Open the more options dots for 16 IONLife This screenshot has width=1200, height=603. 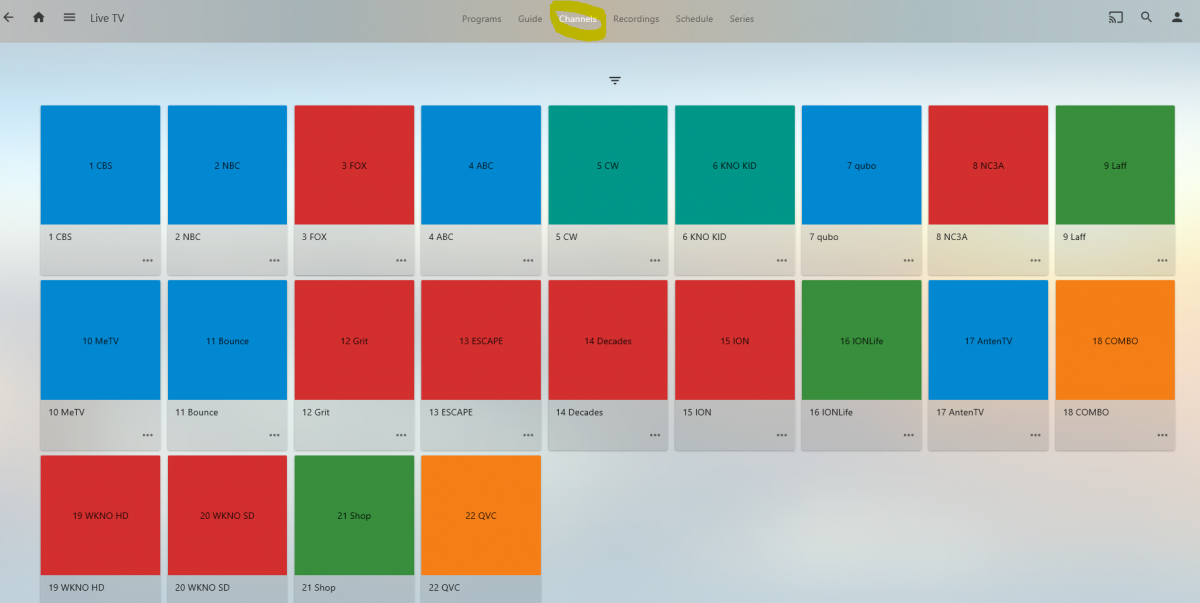[909, 435]
